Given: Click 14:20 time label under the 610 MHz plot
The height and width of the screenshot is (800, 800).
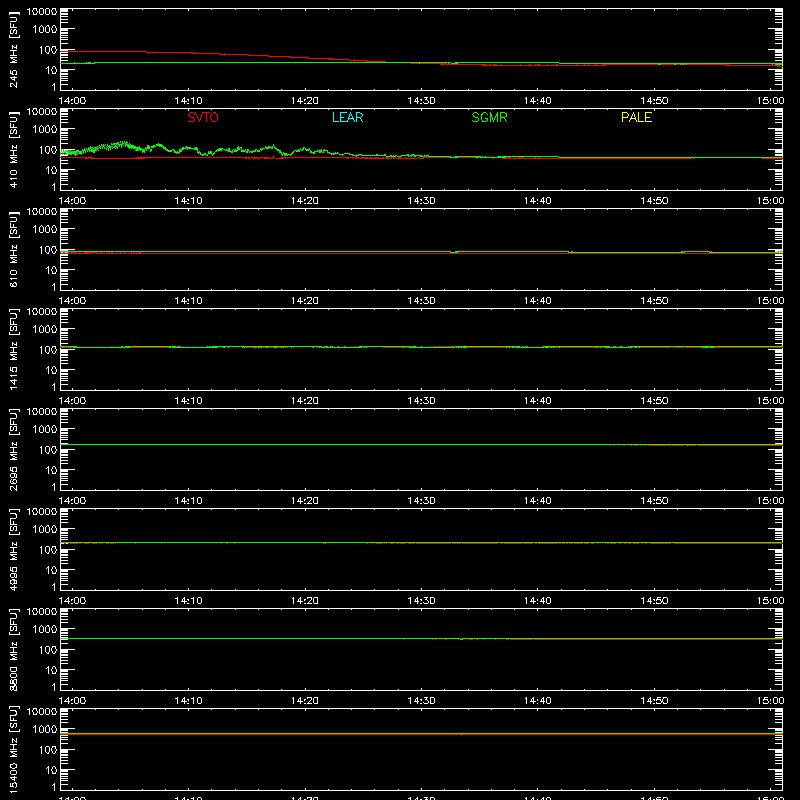Looking at the screenshot, I should tap(305, 301).
